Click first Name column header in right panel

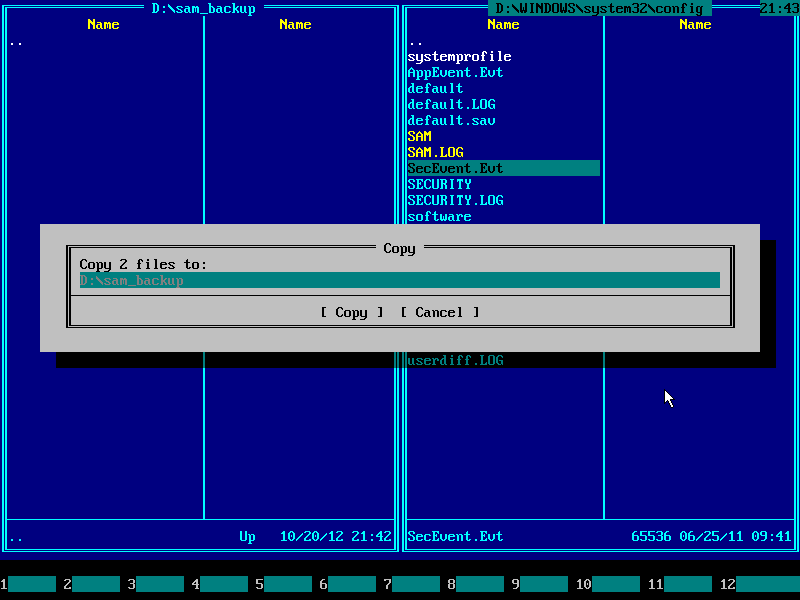coord(504,24)
